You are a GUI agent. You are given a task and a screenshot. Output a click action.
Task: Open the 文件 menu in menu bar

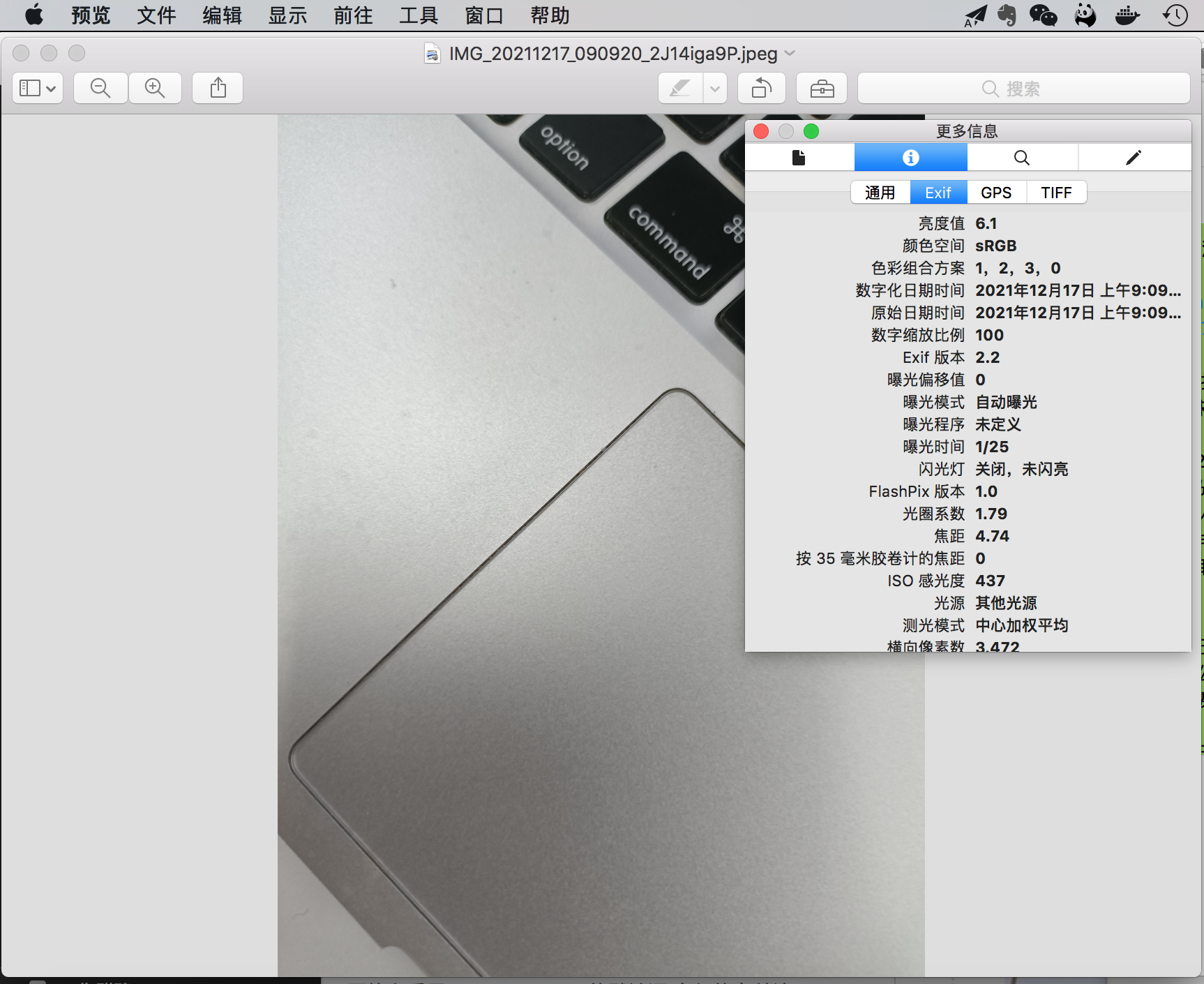click(x=156, y=15)
